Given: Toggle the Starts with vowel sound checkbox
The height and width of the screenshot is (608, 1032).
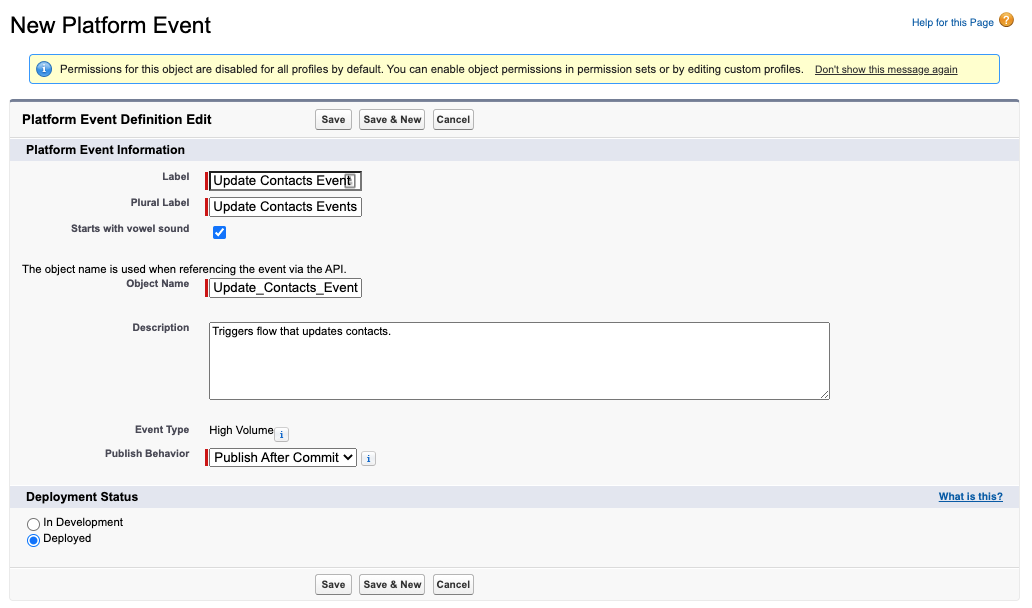Looking at the screenshot, I should coord(220,233).
